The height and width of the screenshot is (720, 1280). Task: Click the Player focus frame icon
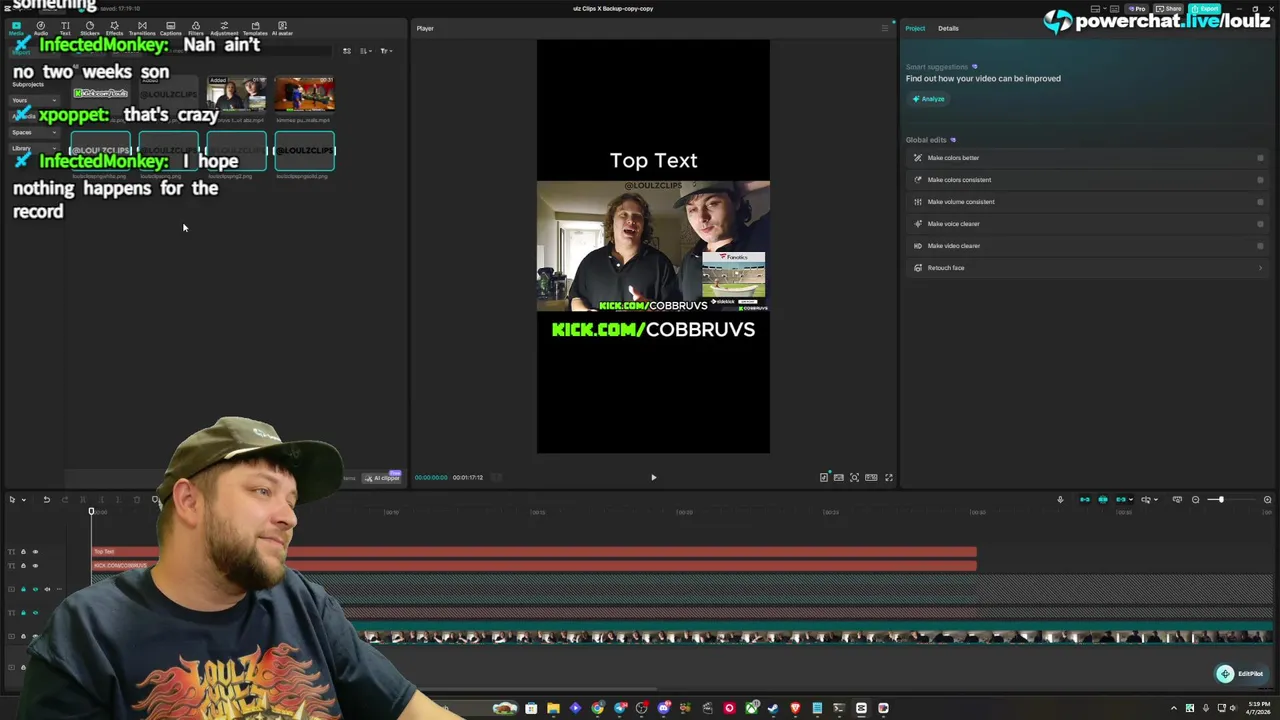tap(854, 478)
